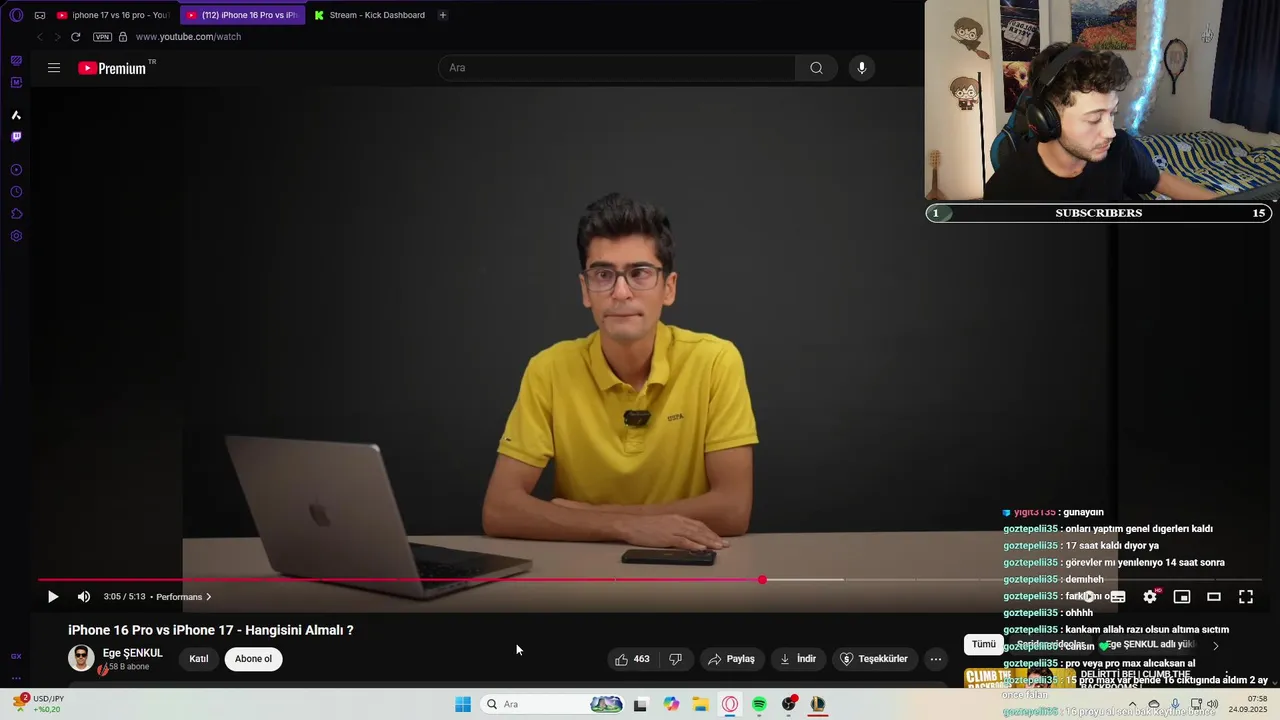
Task: Open a new browser tab
Action: point(443,15)
